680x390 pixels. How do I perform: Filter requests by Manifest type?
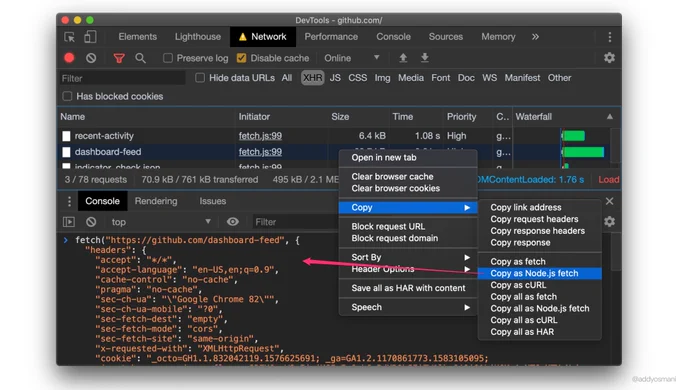(x=522, y=78)
